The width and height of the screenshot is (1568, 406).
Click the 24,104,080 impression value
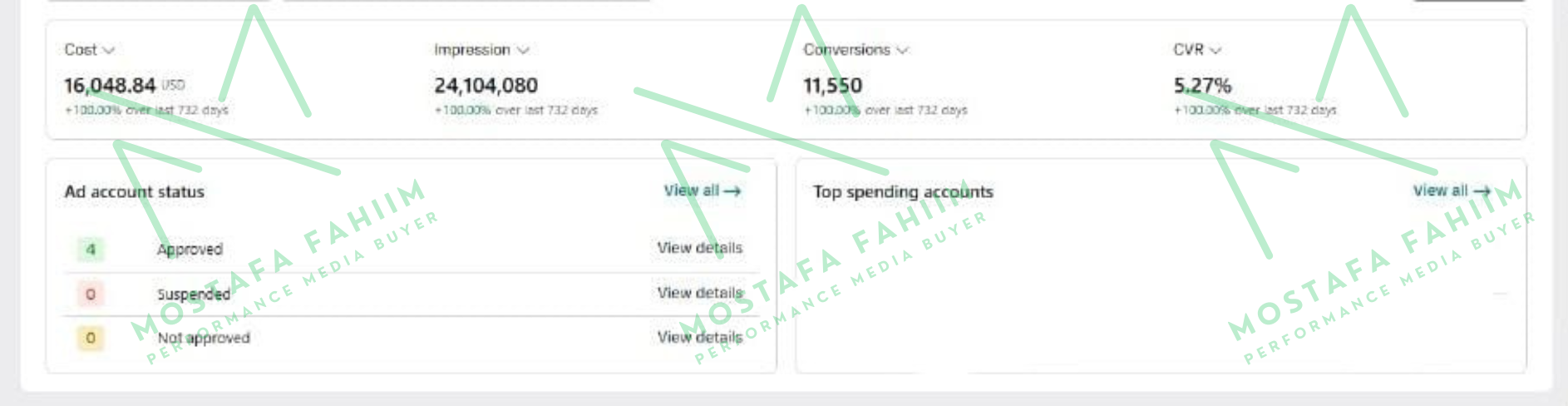pos(486,86)
